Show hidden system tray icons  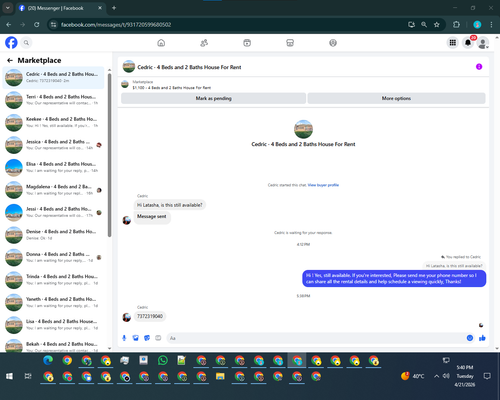(436, 376)
